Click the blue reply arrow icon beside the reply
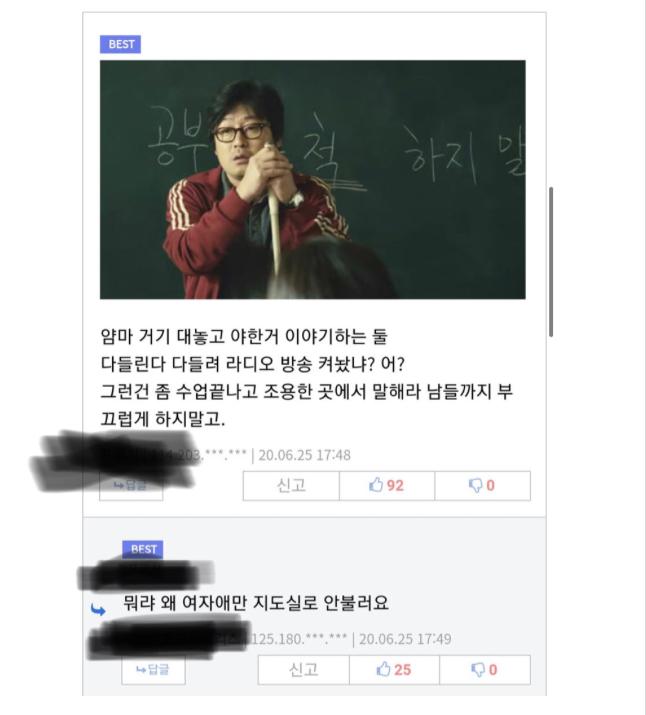 coord(98,609)
